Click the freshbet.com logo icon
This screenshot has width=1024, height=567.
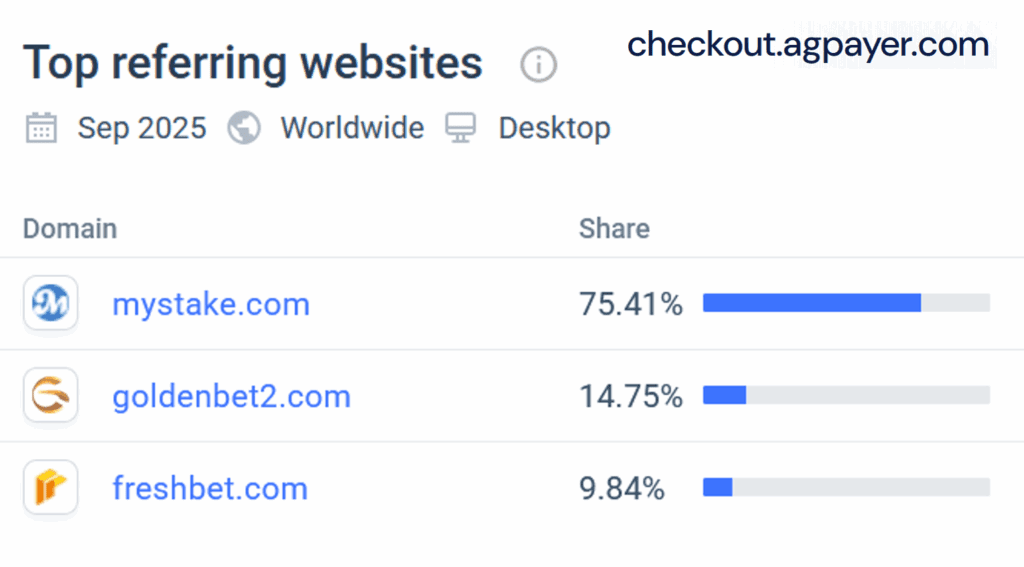(50, 488)
